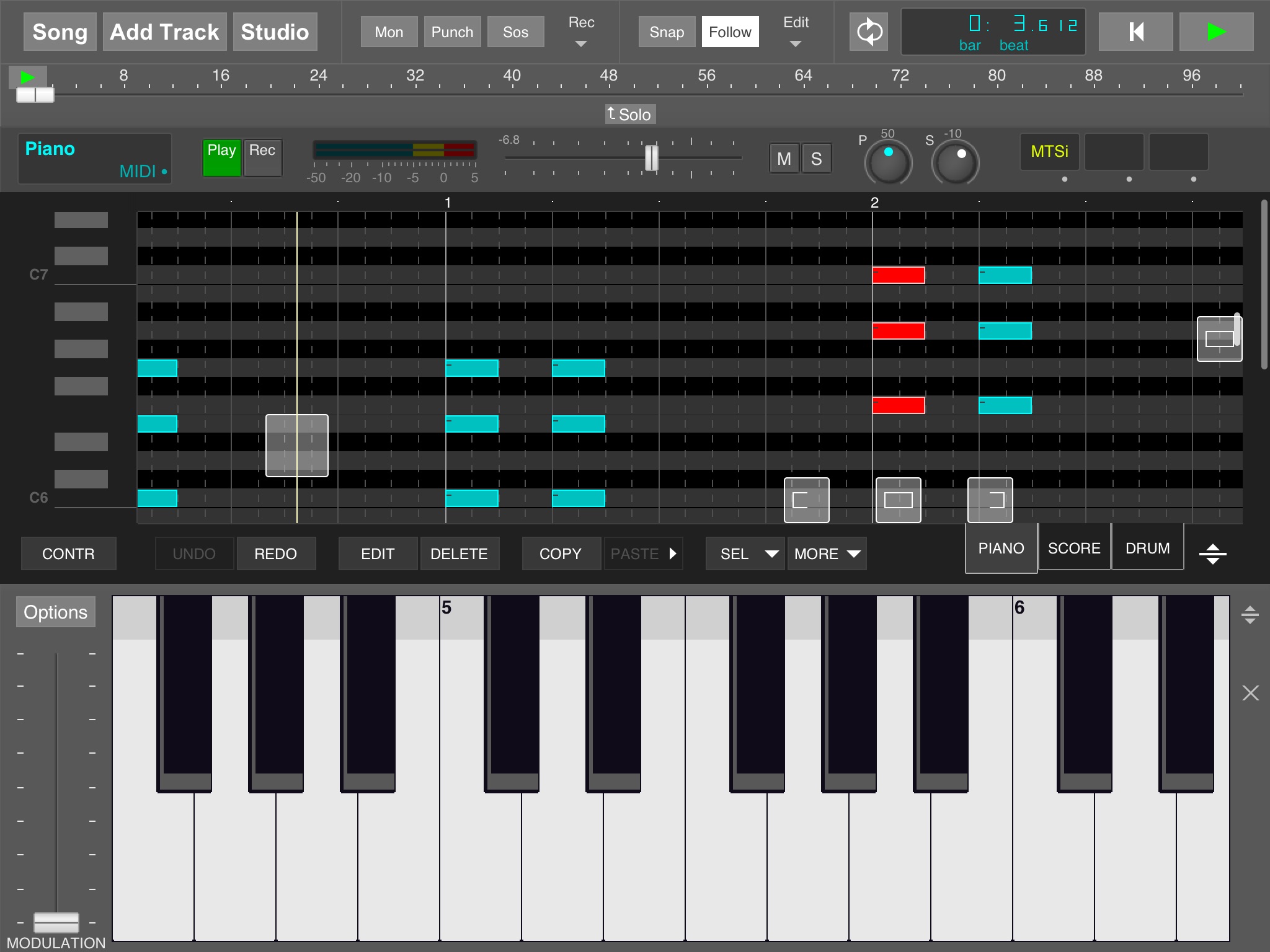
Task: Switch to the SCORE view tab
Action: [x=1074, y=548]
